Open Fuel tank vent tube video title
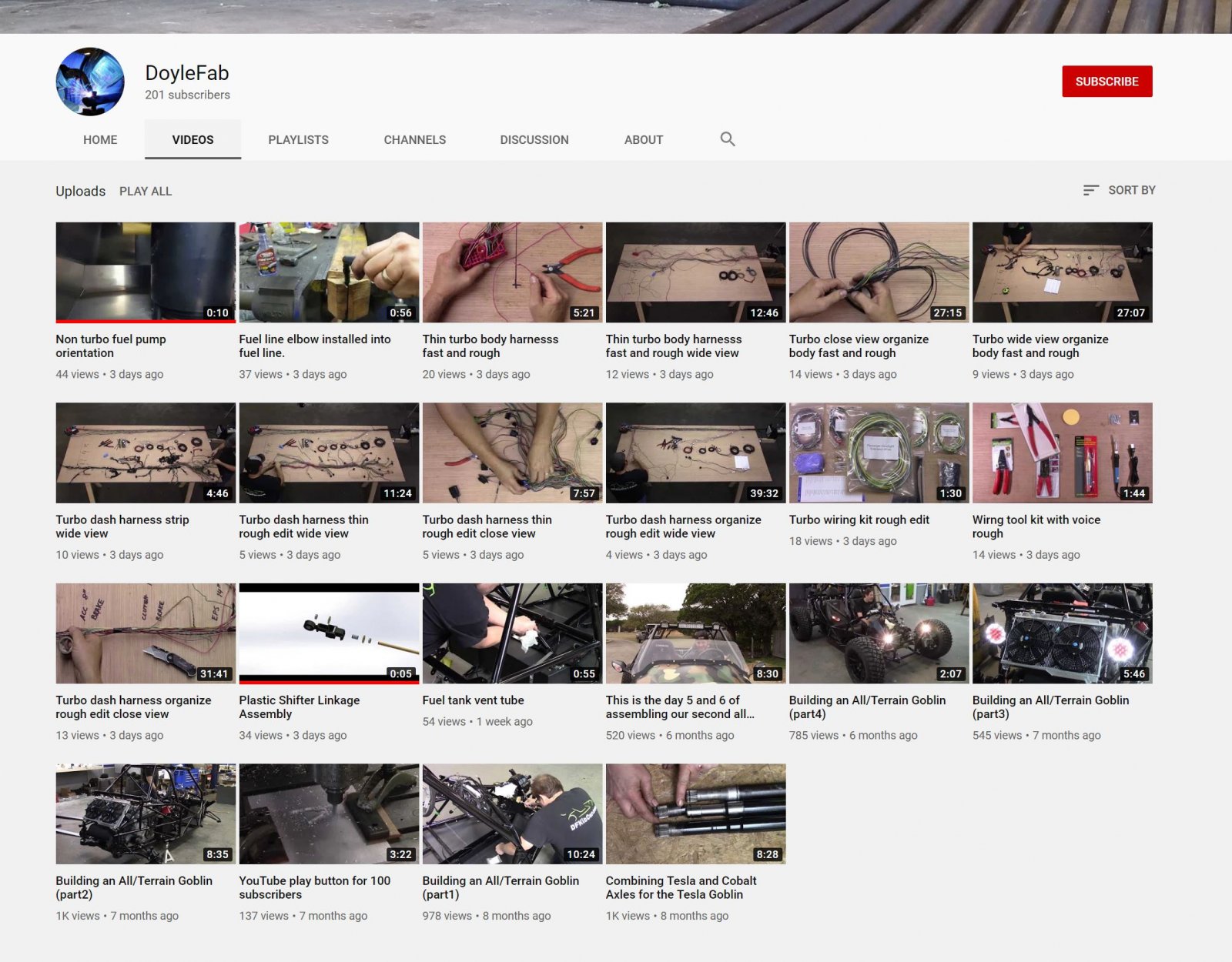 pyautogui.click(x=473, y=700)
